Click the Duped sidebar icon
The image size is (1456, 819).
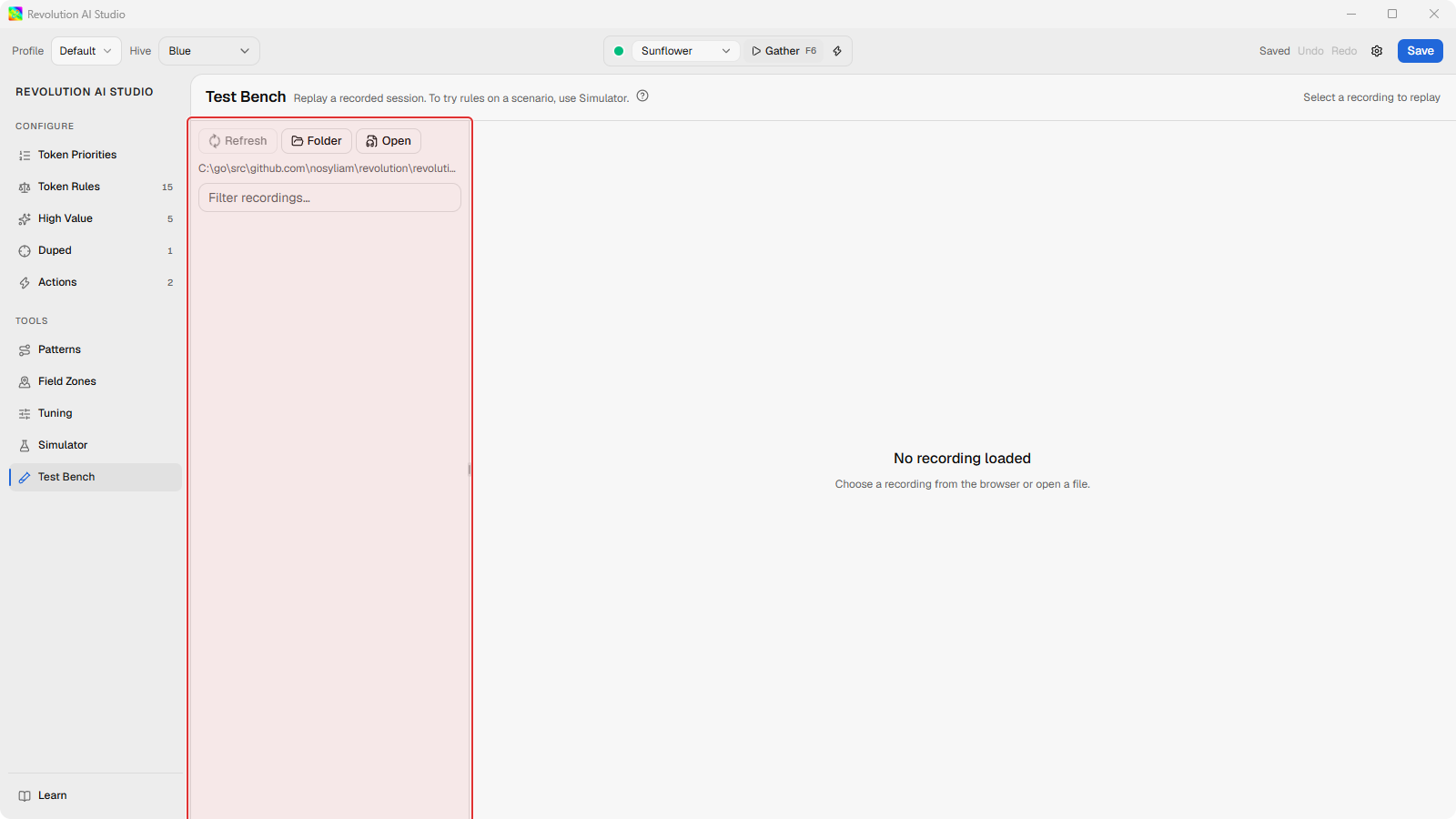(x=25, y=251)
